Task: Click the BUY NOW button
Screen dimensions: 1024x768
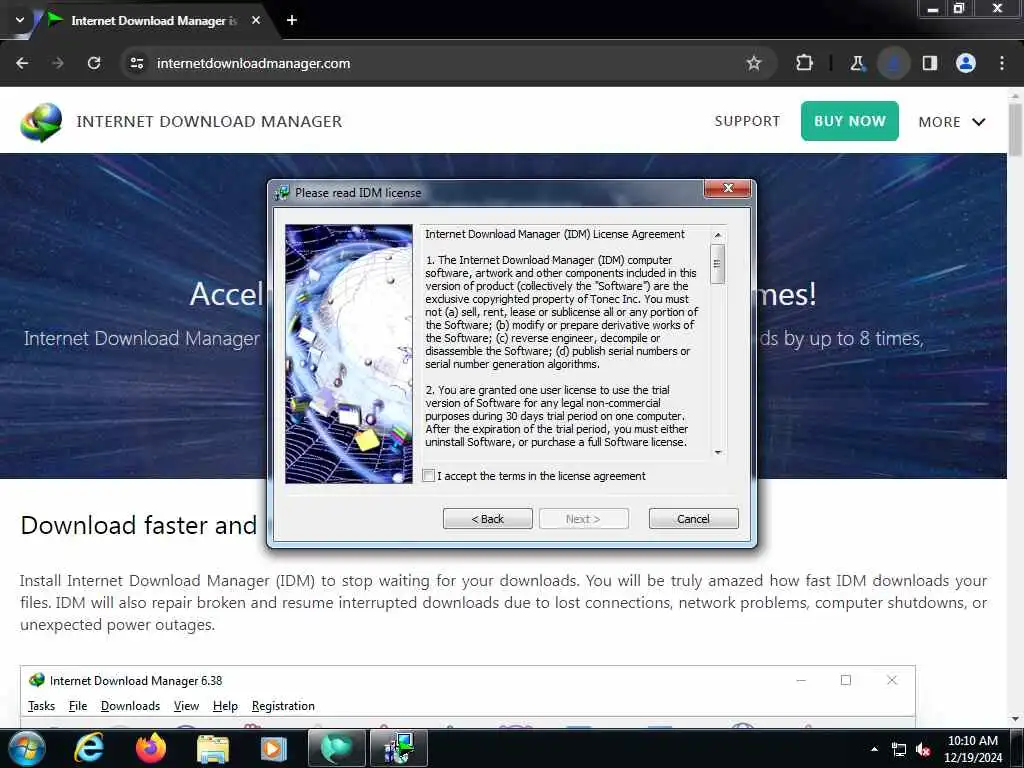Action: click(x=850, y=121)
